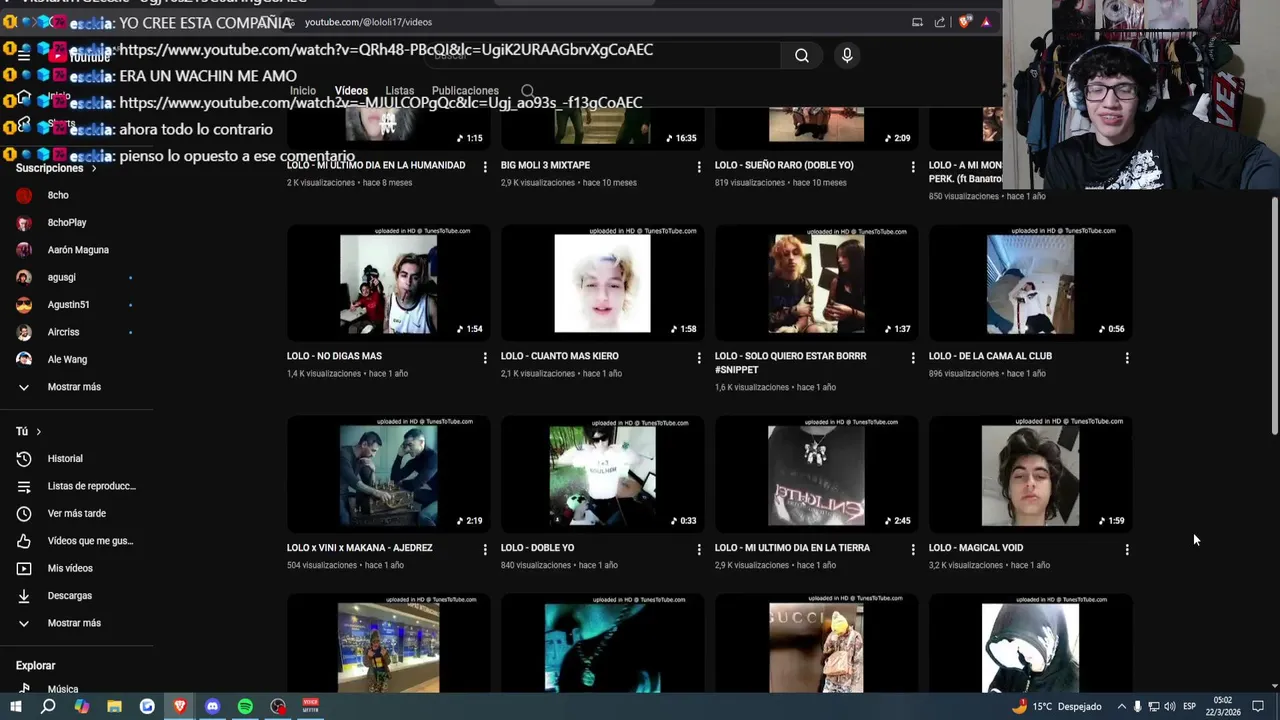Open File Explorer from the taskbar

pyautogui.click(x=114, y=706)
